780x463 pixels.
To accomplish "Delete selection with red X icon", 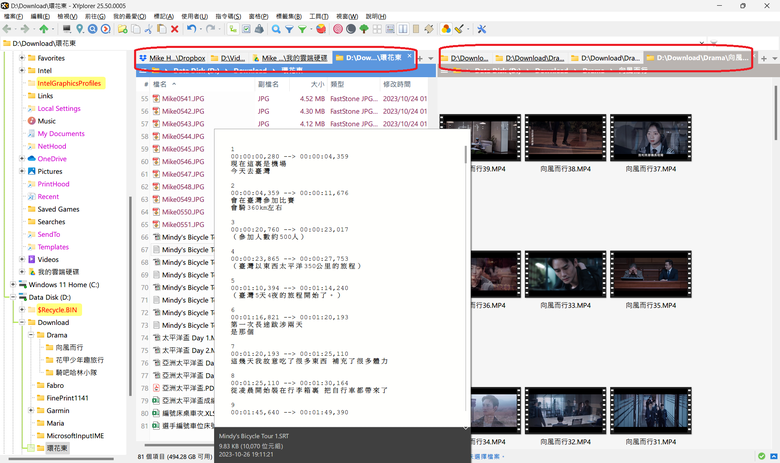I will (175, 29).
